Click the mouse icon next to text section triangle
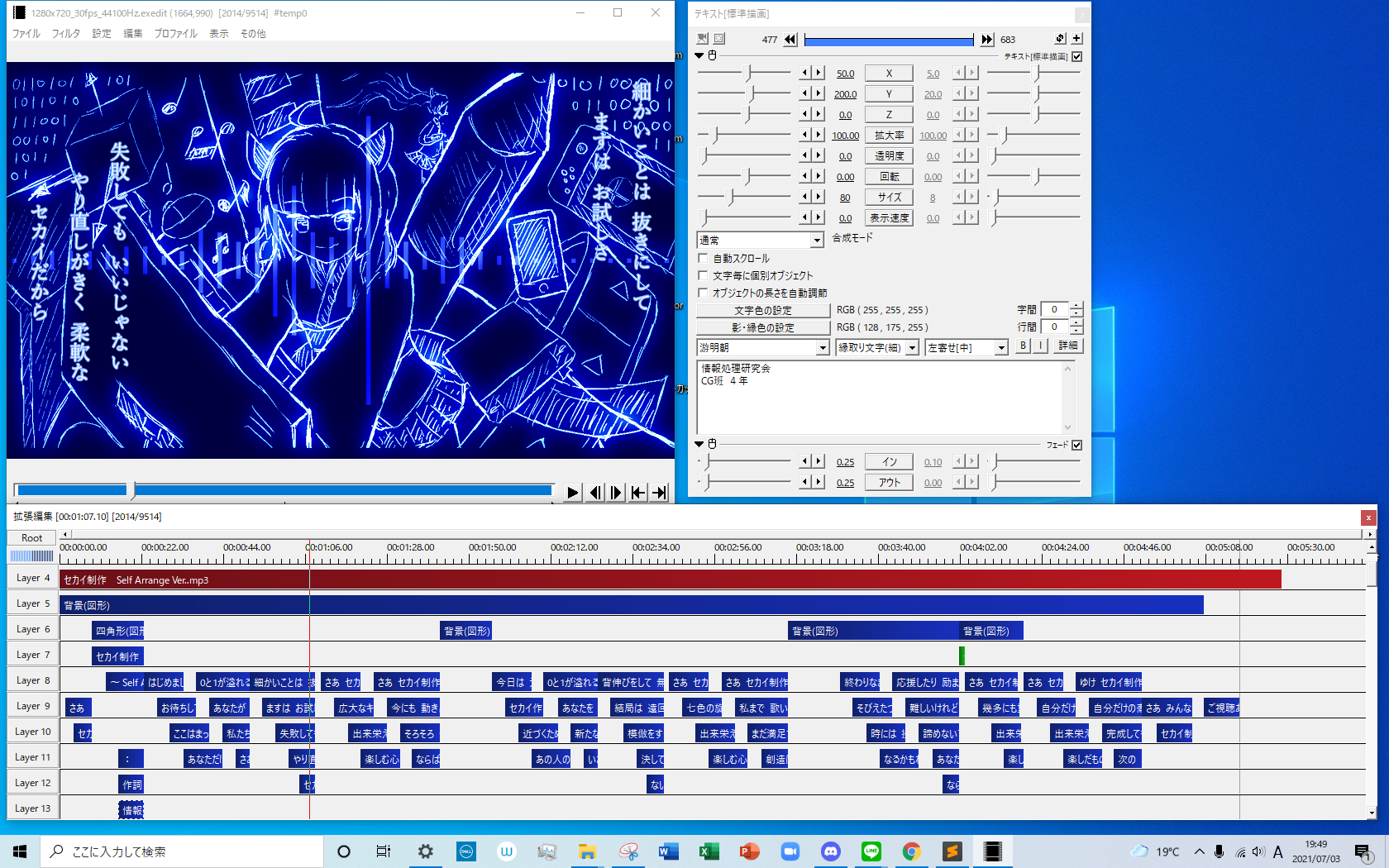This screenshot has width=1389, height=868. pos(712,55)
